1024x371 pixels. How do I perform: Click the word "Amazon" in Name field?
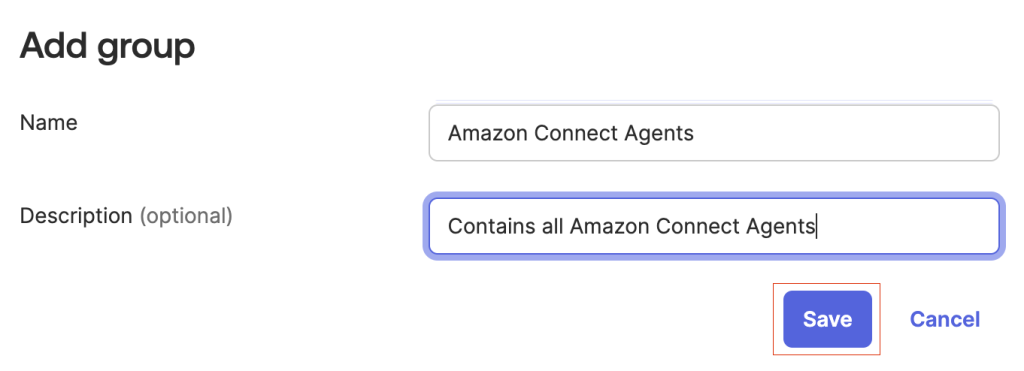tap(488, 133)
